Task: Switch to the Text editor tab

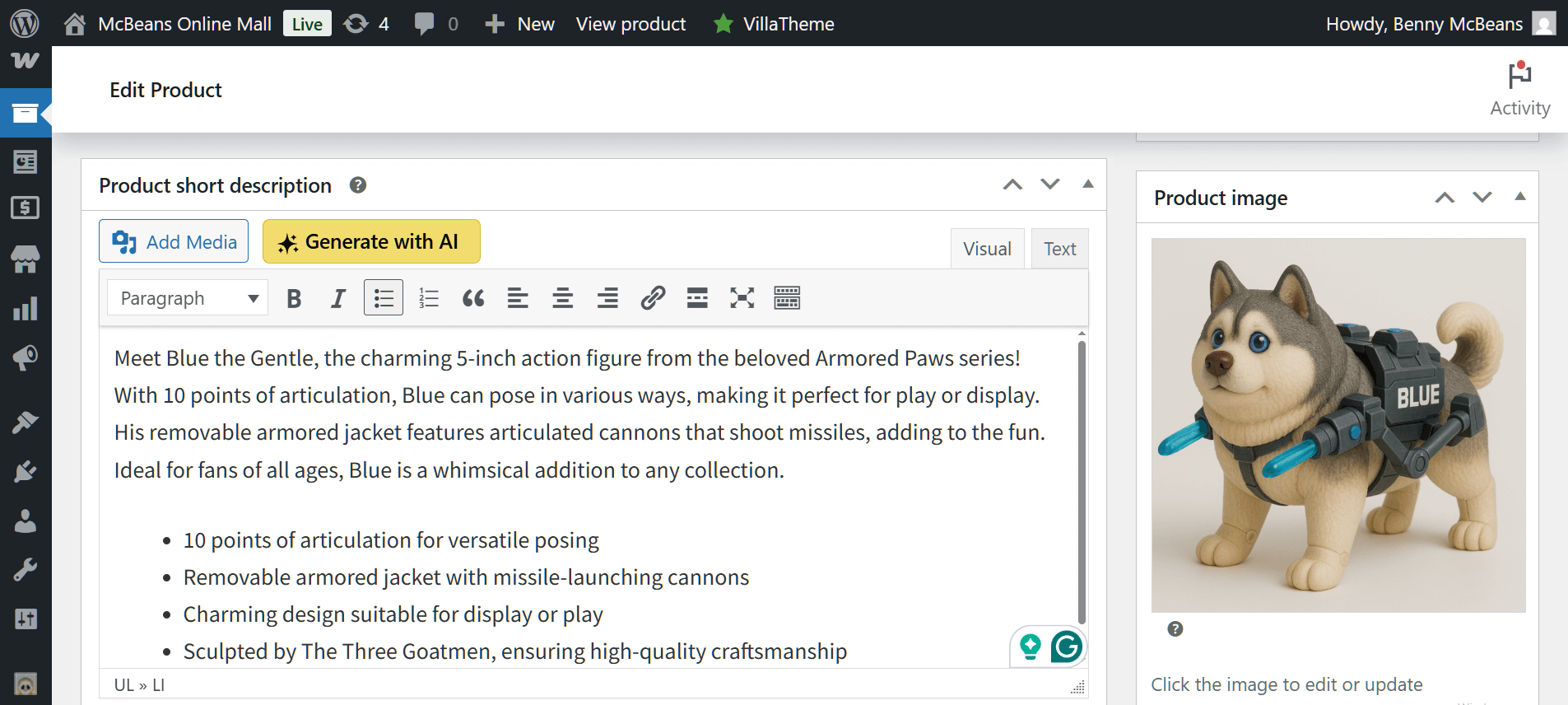Action: 1060,249
